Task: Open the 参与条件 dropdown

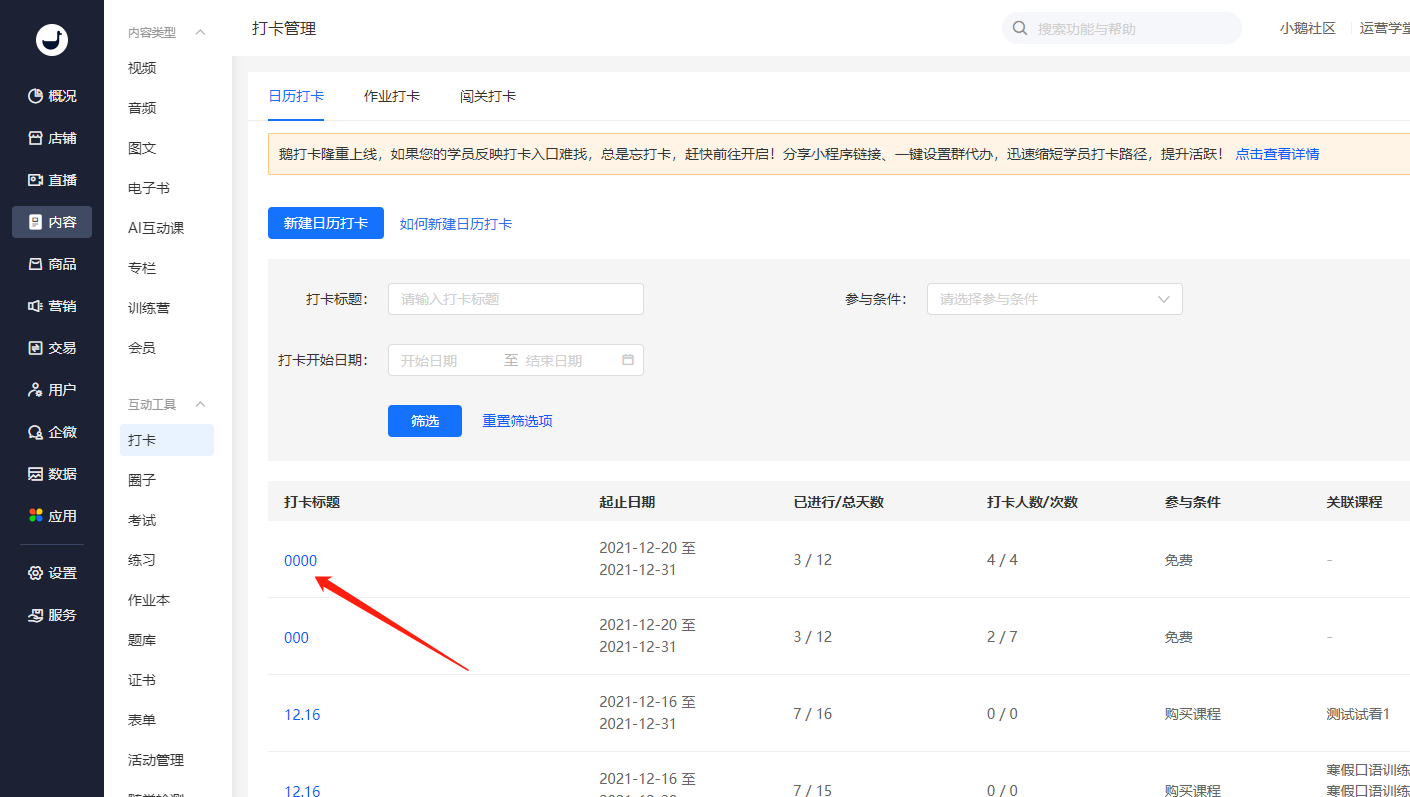Action: click(1055, 299)
